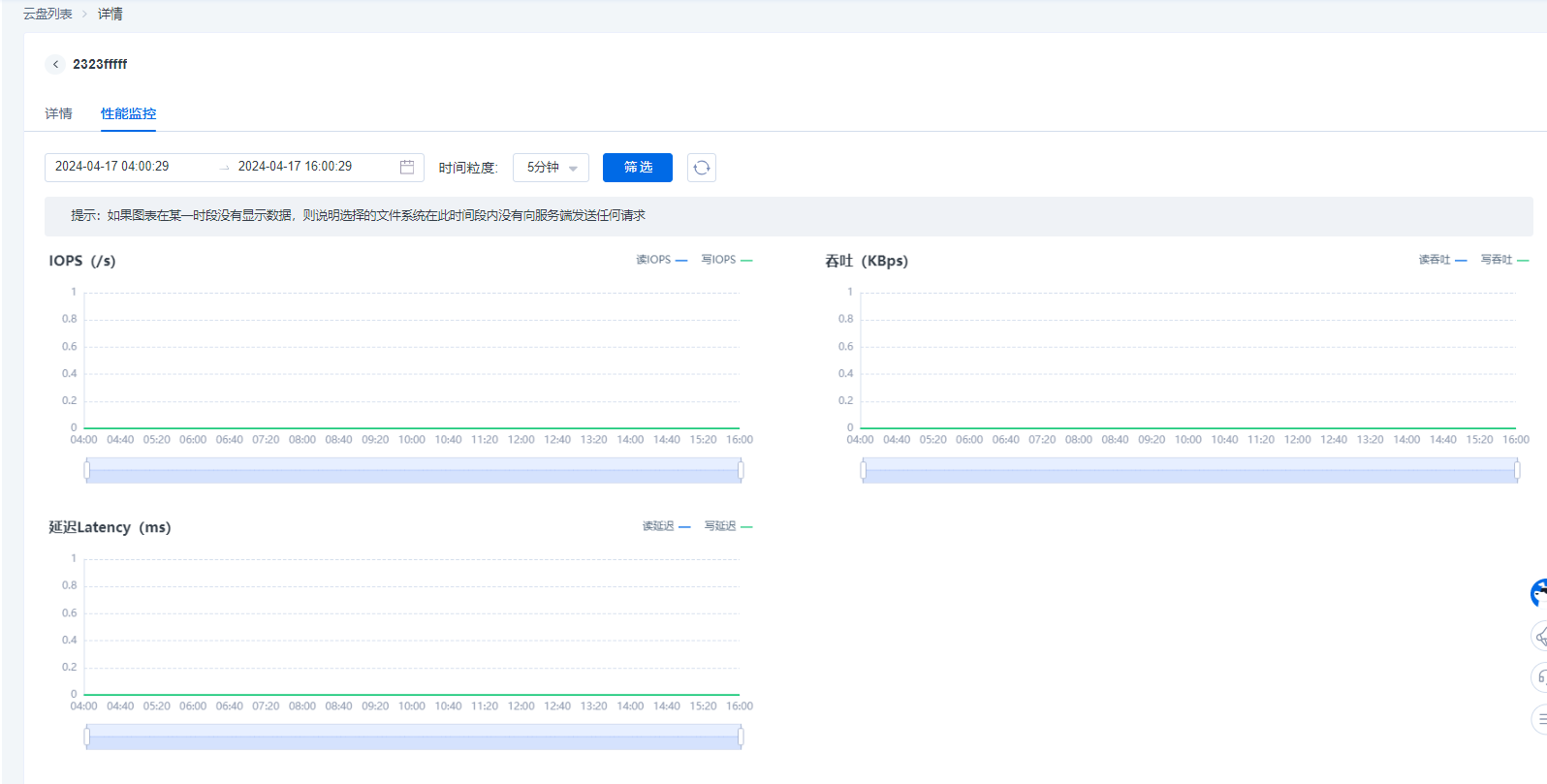Click the throughput chart zoom slider right handle

click(x=1517, y=471)
